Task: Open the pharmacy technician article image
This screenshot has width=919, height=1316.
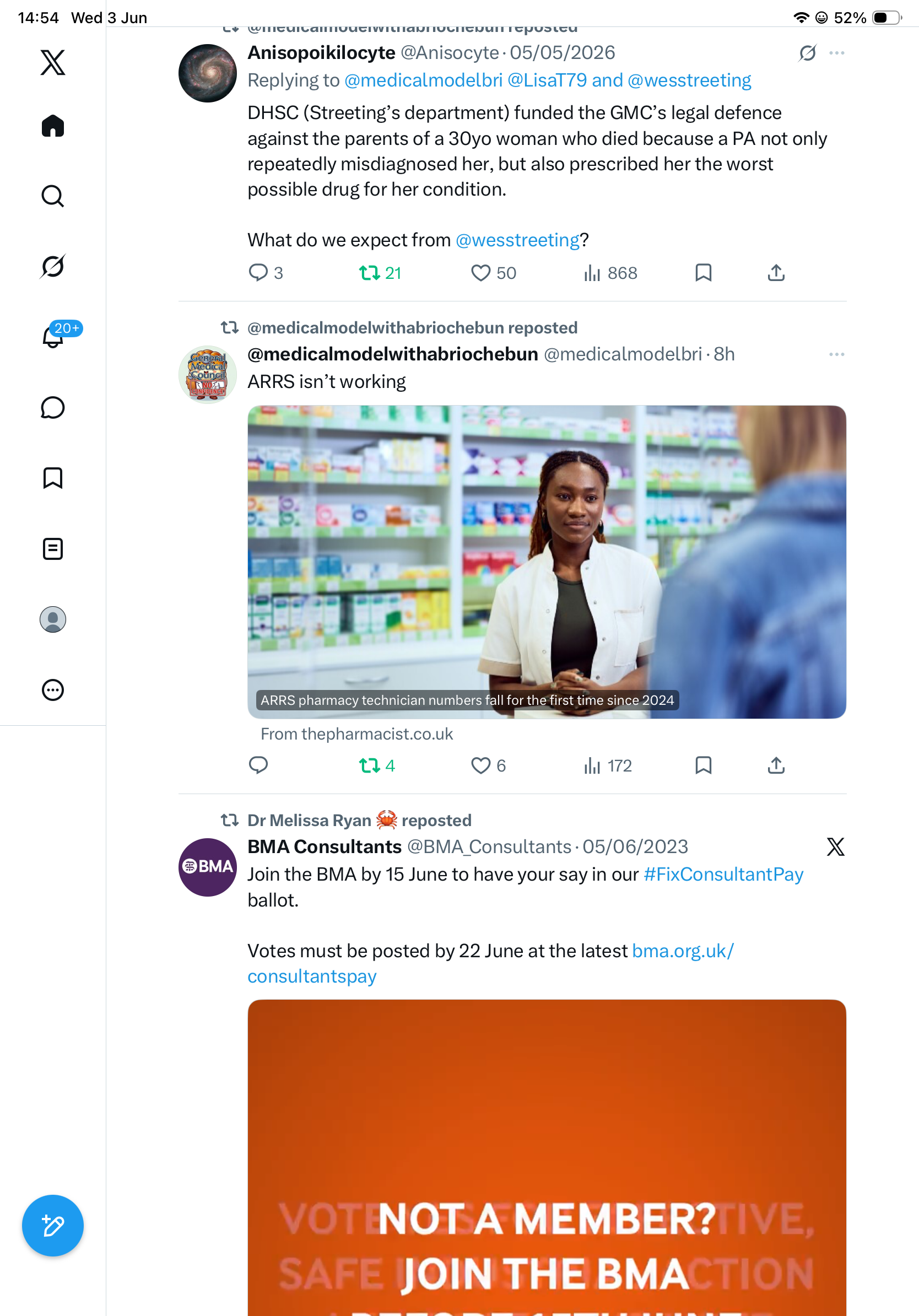Action: (547, 562)
